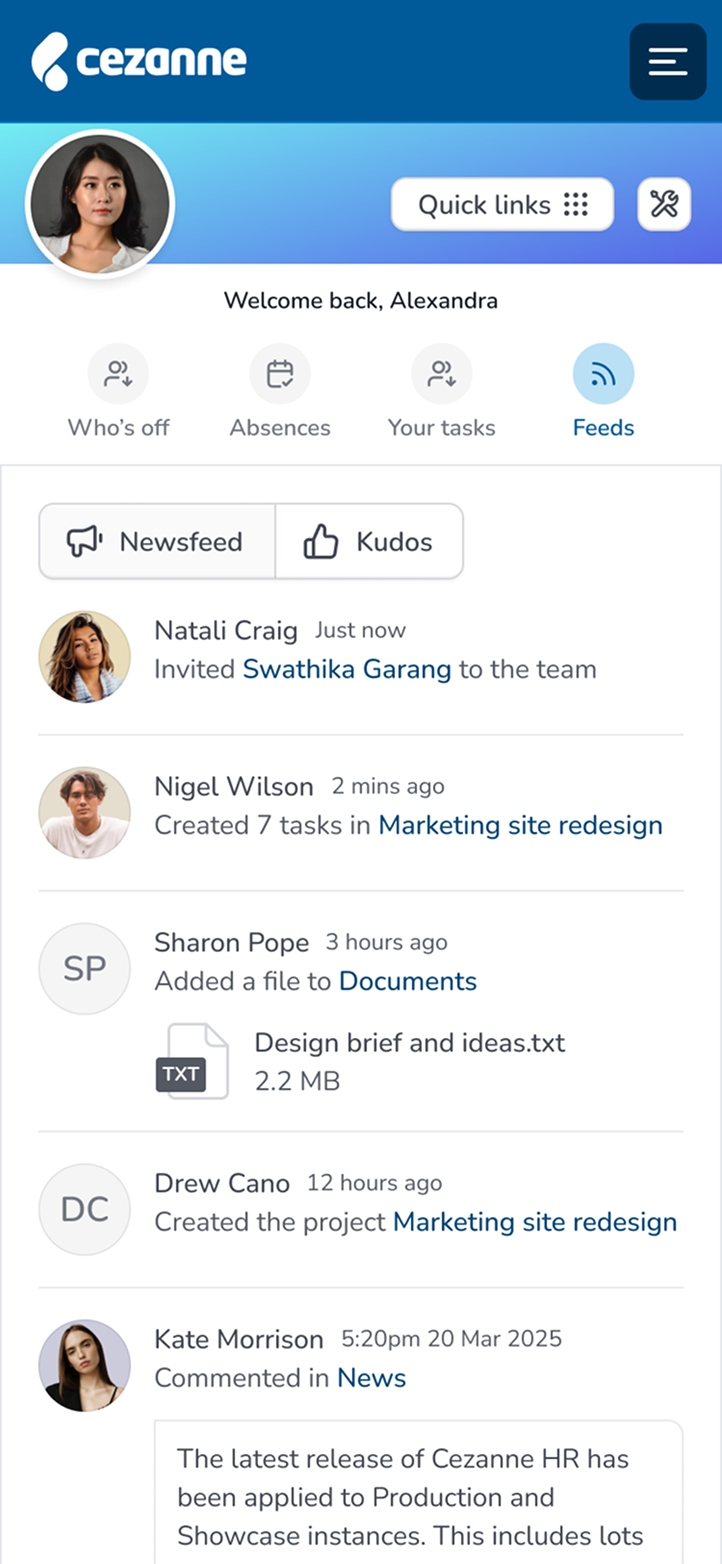Switch to the Newsfeed tab

click(157, 541)
